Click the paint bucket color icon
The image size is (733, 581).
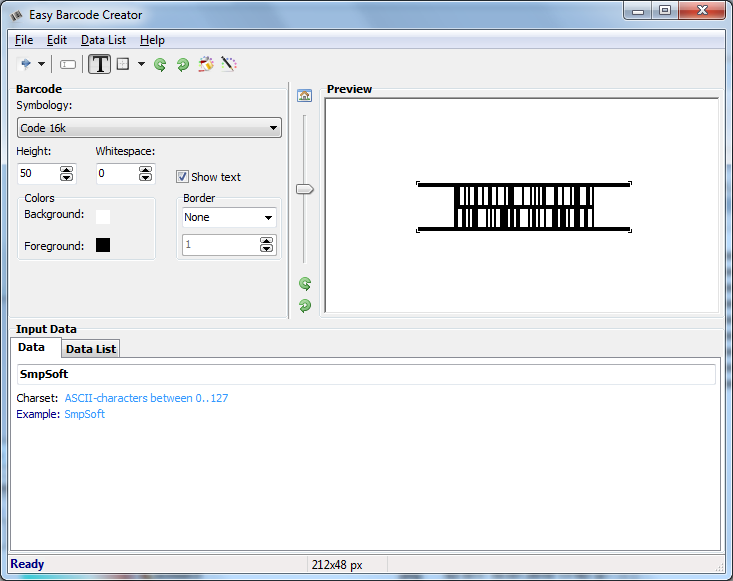click(x=206, y=64)
